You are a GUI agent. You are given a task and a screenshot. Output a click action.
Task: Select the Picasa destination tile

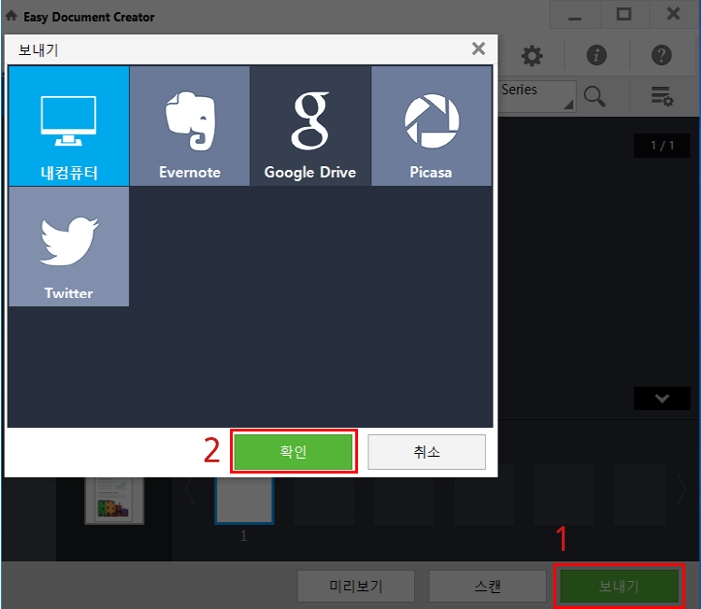click(x=431, y=126)
